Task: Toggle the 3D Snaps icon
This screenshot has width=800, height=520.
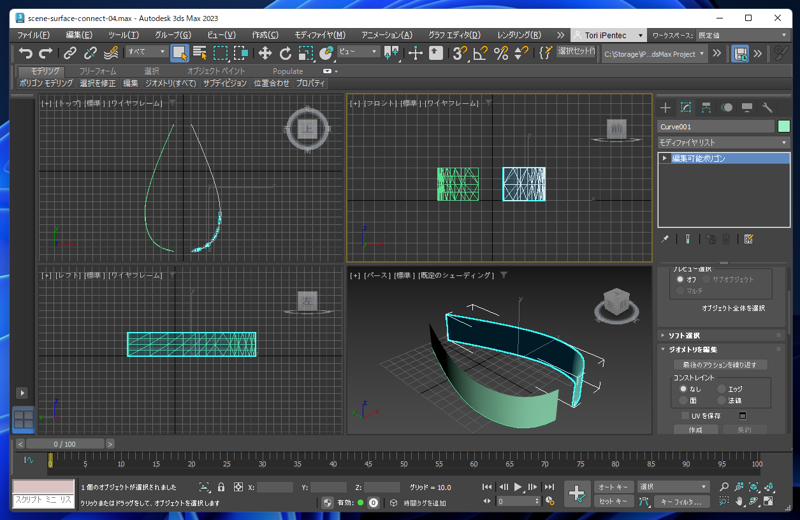Action: (x=460, y=53)
